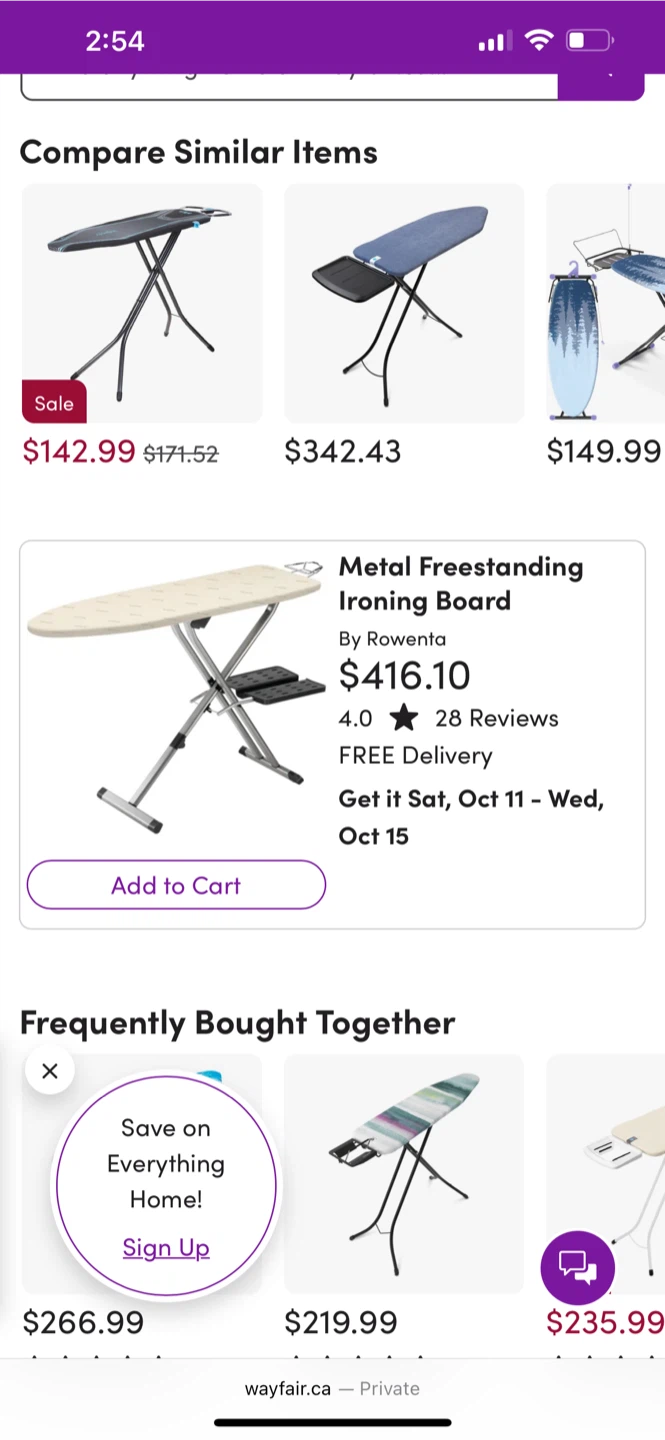This screenshot has width=665, height=1440.
Task: Tap the star rating icon
Action: coord(404,718)
